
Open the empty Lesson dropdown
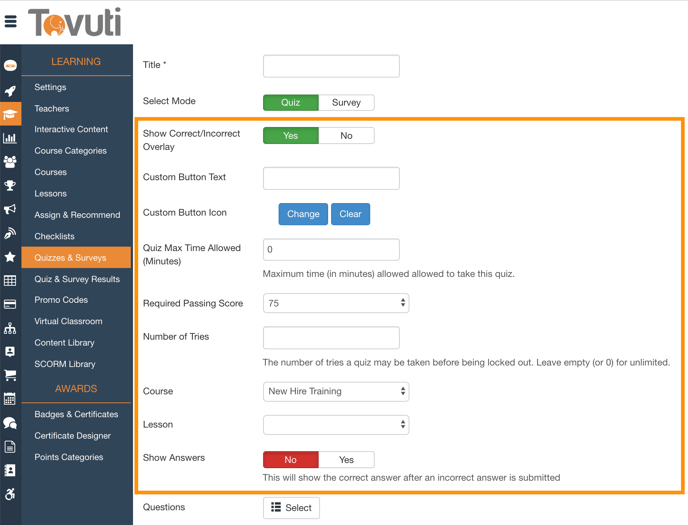(x=336, y=425)
